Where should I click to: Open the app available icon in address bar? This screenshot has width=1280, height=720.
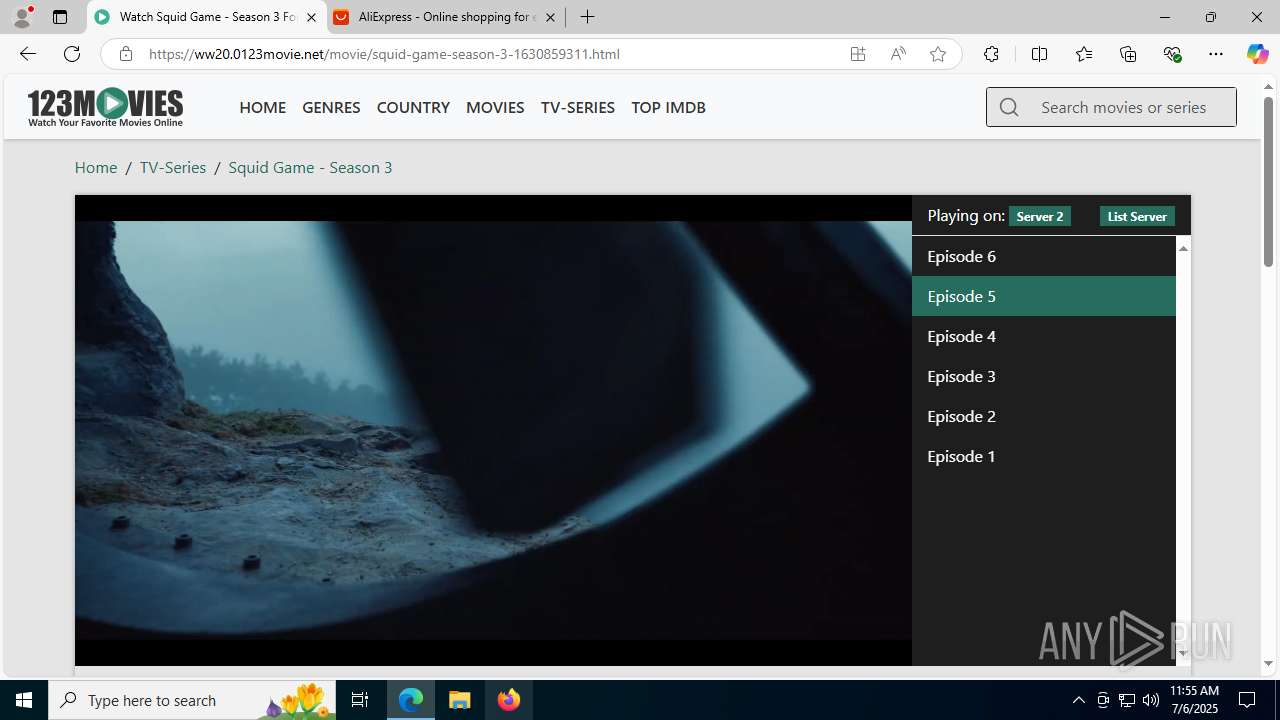(x=858, y=54)
